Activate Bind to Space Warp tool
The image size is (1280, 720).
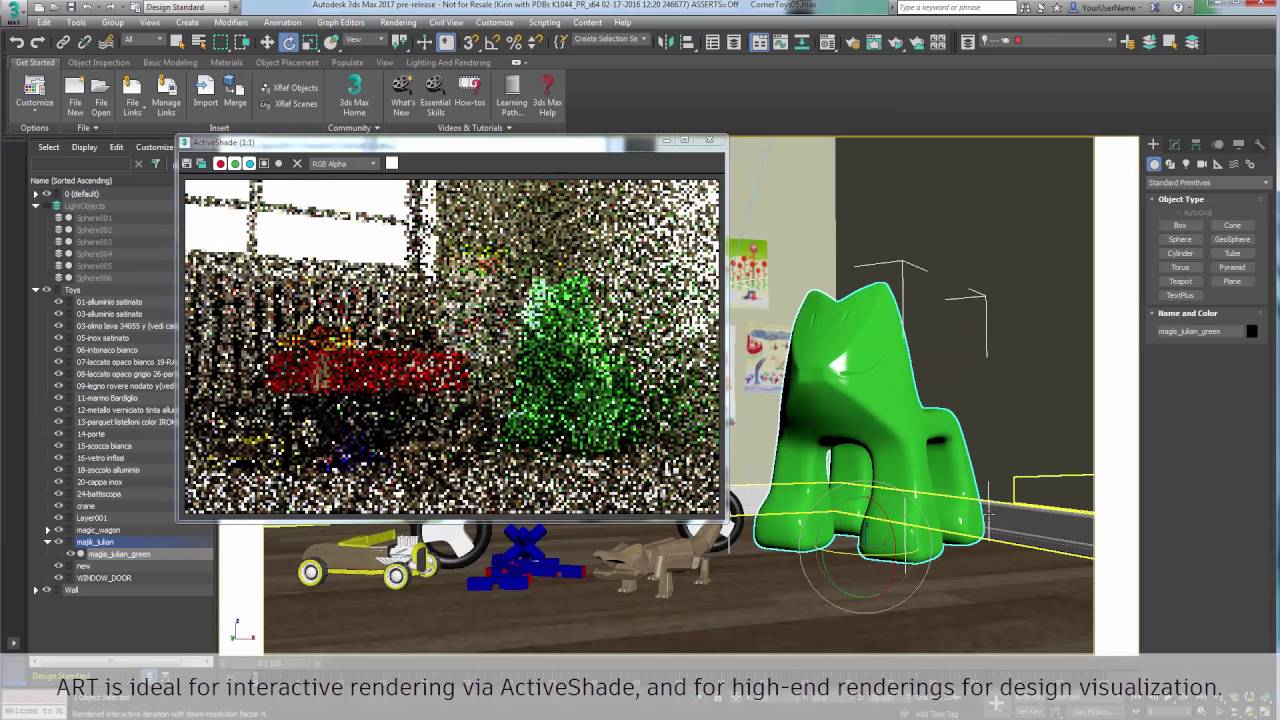(107, 42)
